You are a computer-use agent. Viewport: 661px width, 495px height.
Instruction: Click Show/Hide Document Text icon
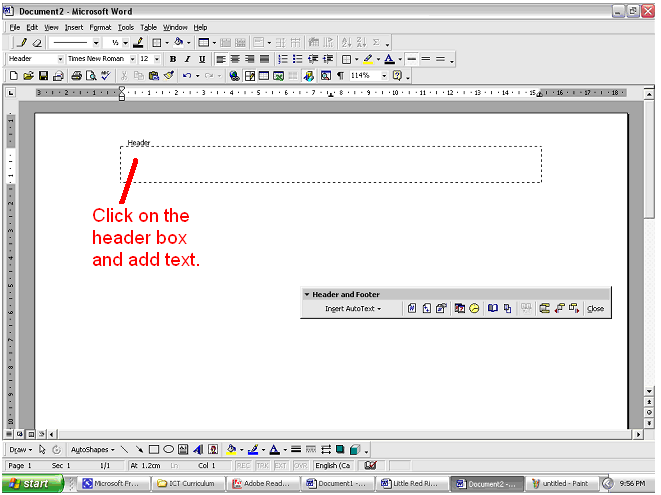pos(508,309)
